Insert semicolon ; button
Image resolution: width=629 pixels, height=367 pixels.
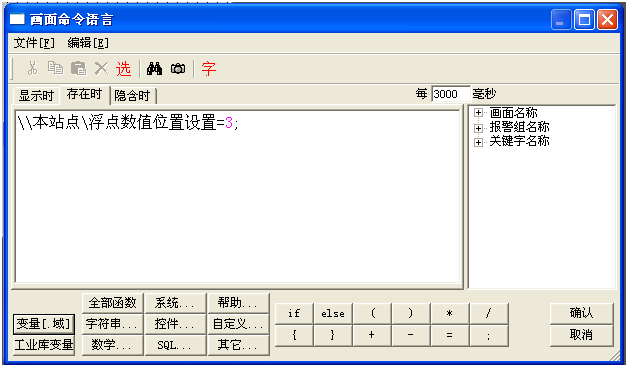pos(489,335)
